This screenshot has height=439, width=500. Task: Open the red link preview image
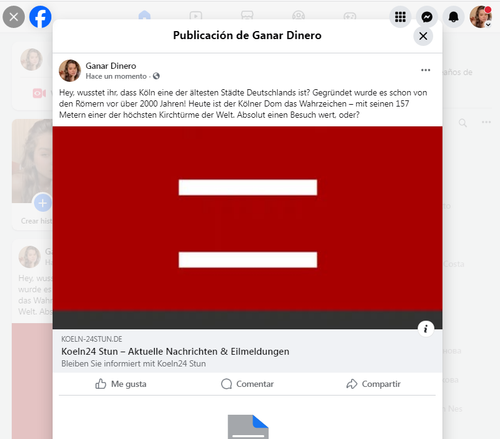pyautogui.click(x=247, y=228)
